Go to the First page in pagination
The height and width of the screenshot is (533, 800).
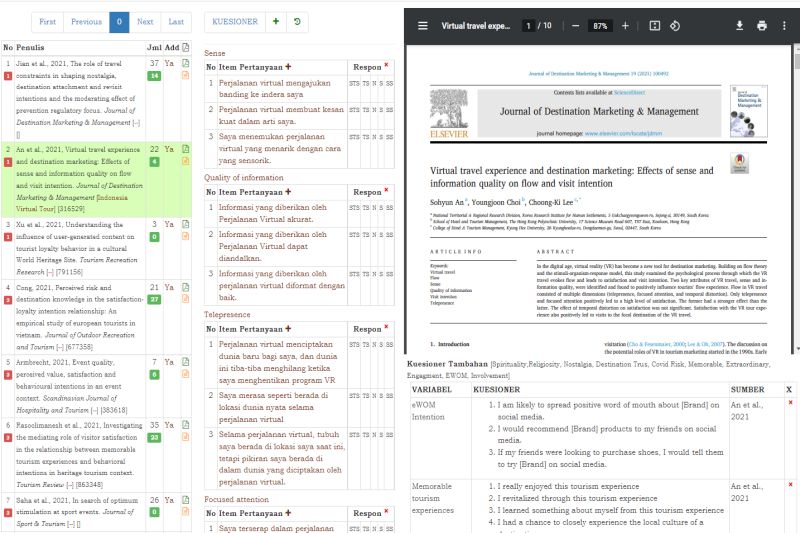47,21
